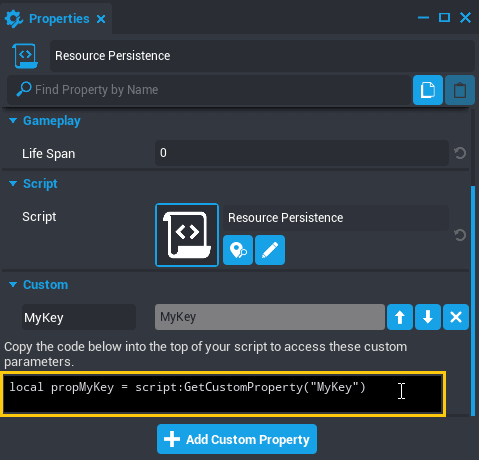Click the object name field Resource Persistence
The height and width of the screenshot is (460, 479).
coord(262,56)
